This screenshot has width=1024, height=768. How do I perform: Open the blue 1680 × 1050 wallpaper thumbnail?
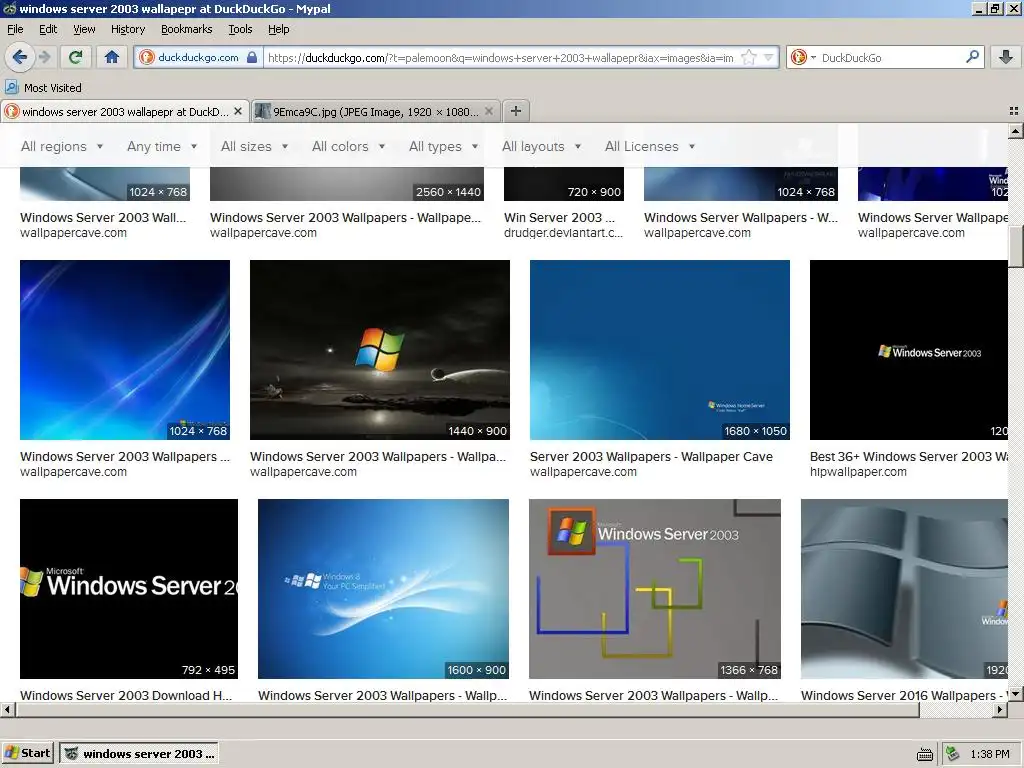coord(660,349)
